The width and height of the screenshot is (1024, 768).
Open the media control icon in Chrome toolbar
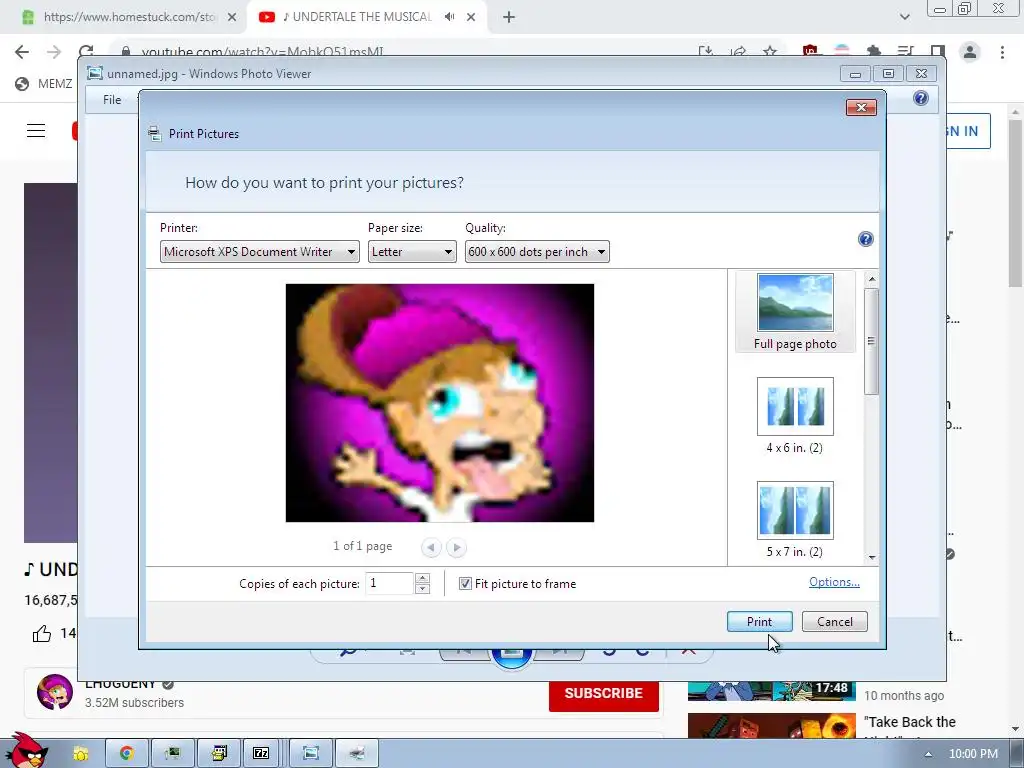905,50
